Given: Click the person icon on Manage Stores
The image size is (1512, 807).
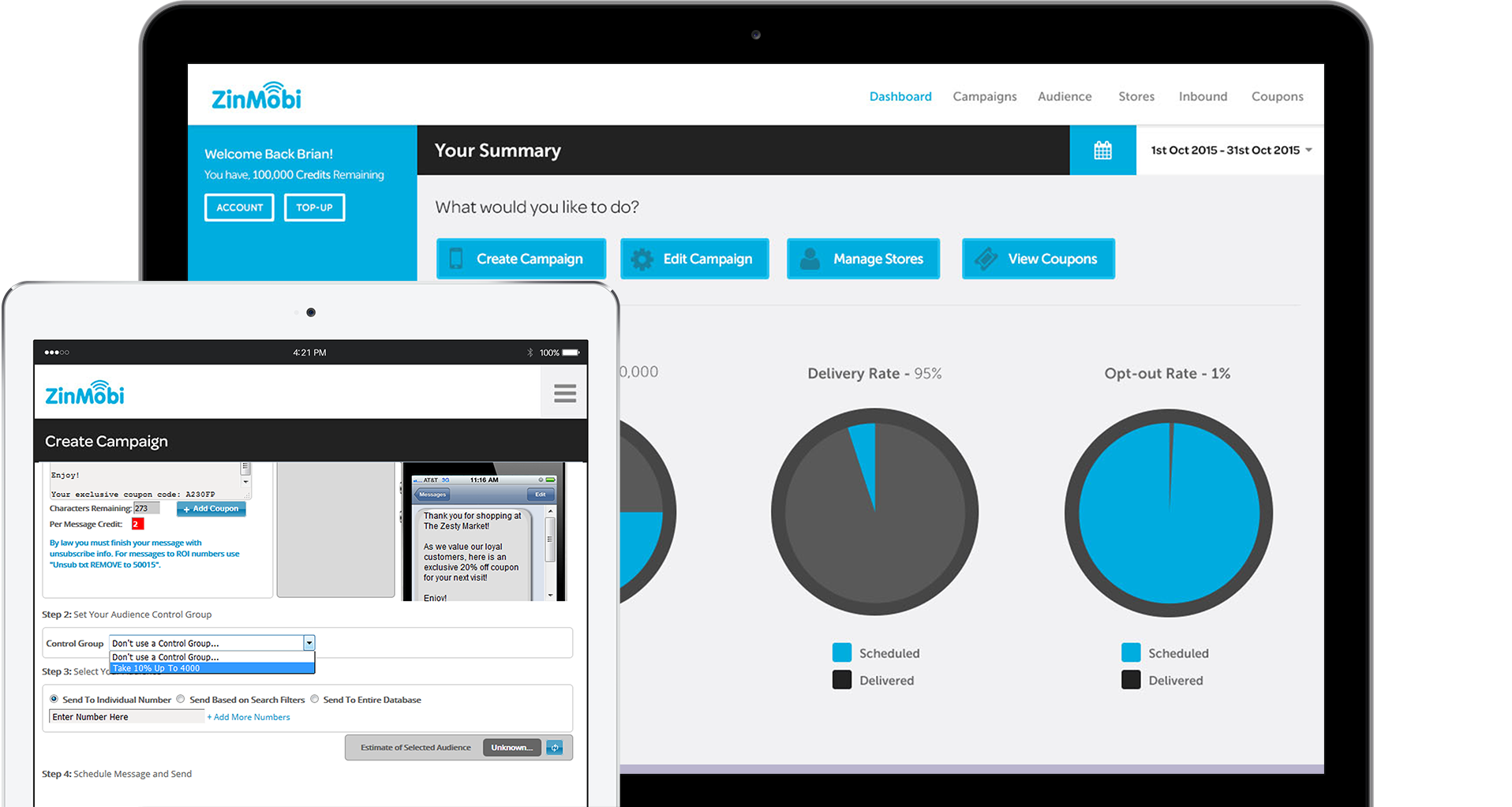Looking at the screenshot, I should 810,259.
